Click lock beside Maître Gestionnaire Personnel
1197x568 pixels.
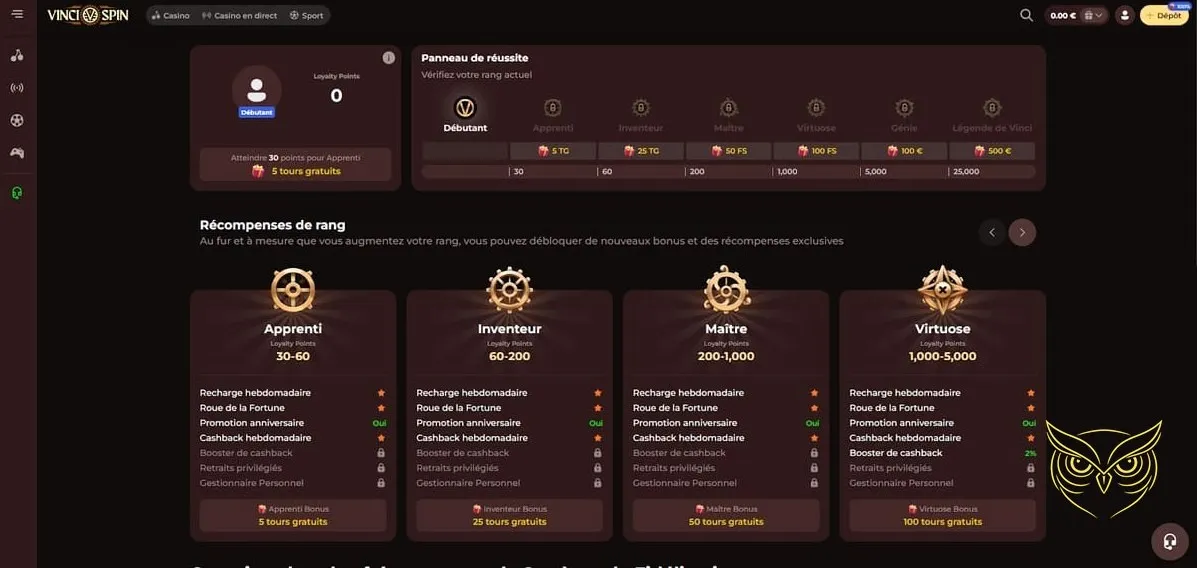click(815, 483)
